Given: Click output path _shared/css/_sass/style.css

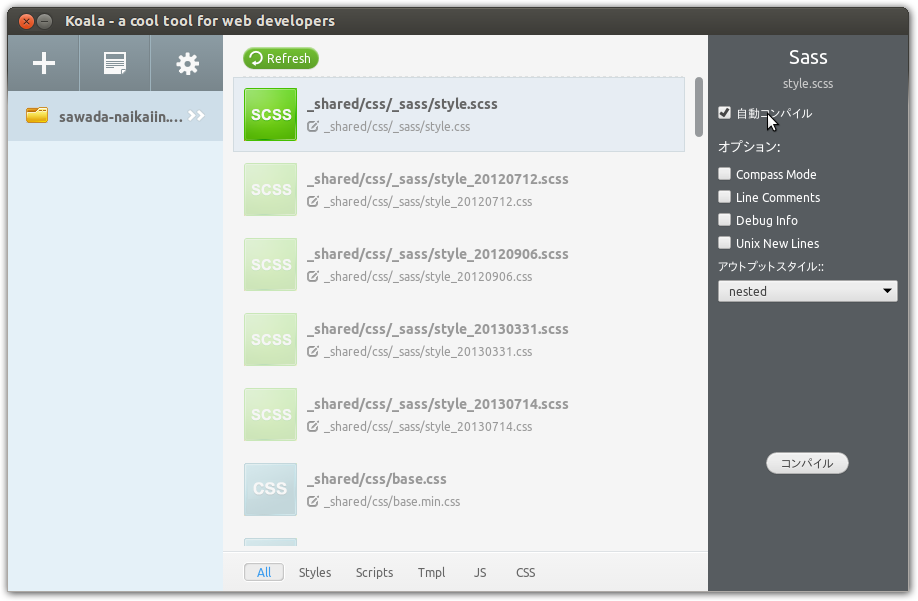Looking at the screenshot, I should pyautogui.click(x=397, y=126).
